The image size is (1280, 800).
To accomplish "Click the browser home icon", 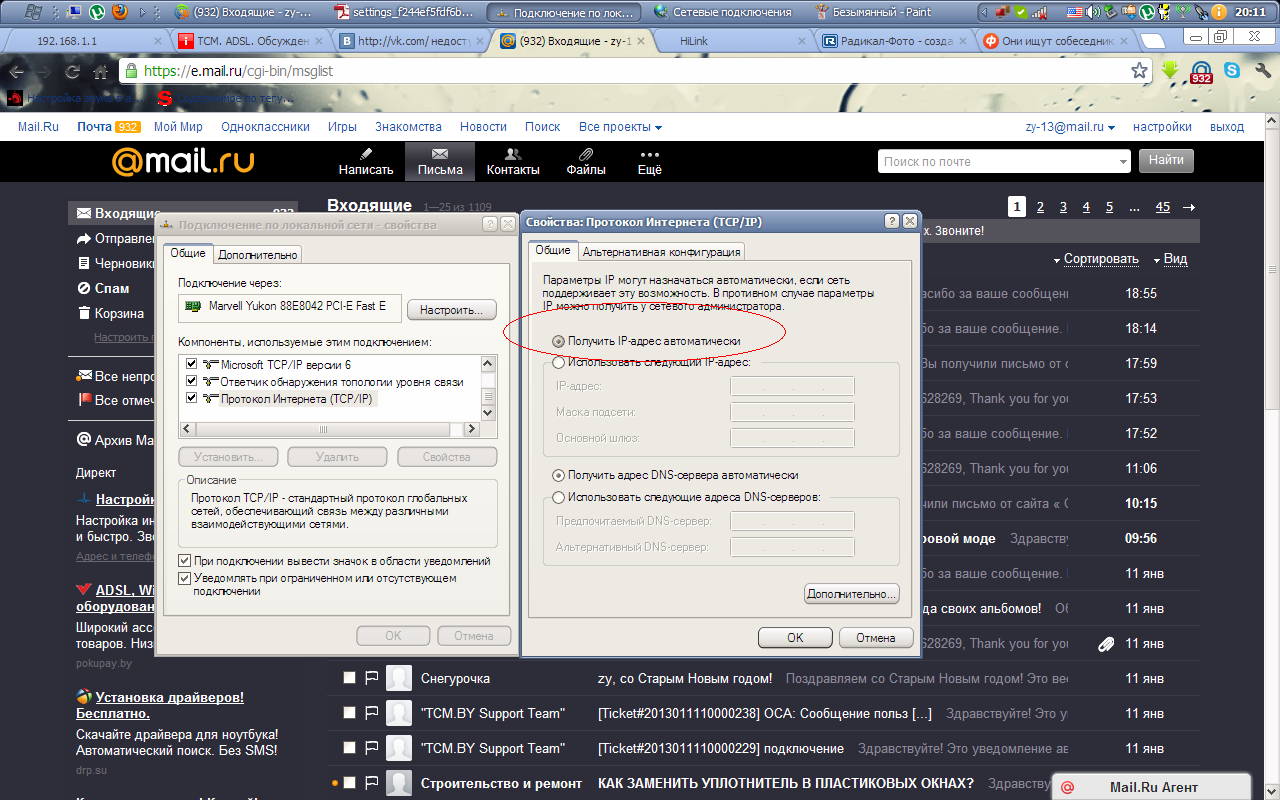I will tap(100, 72).
